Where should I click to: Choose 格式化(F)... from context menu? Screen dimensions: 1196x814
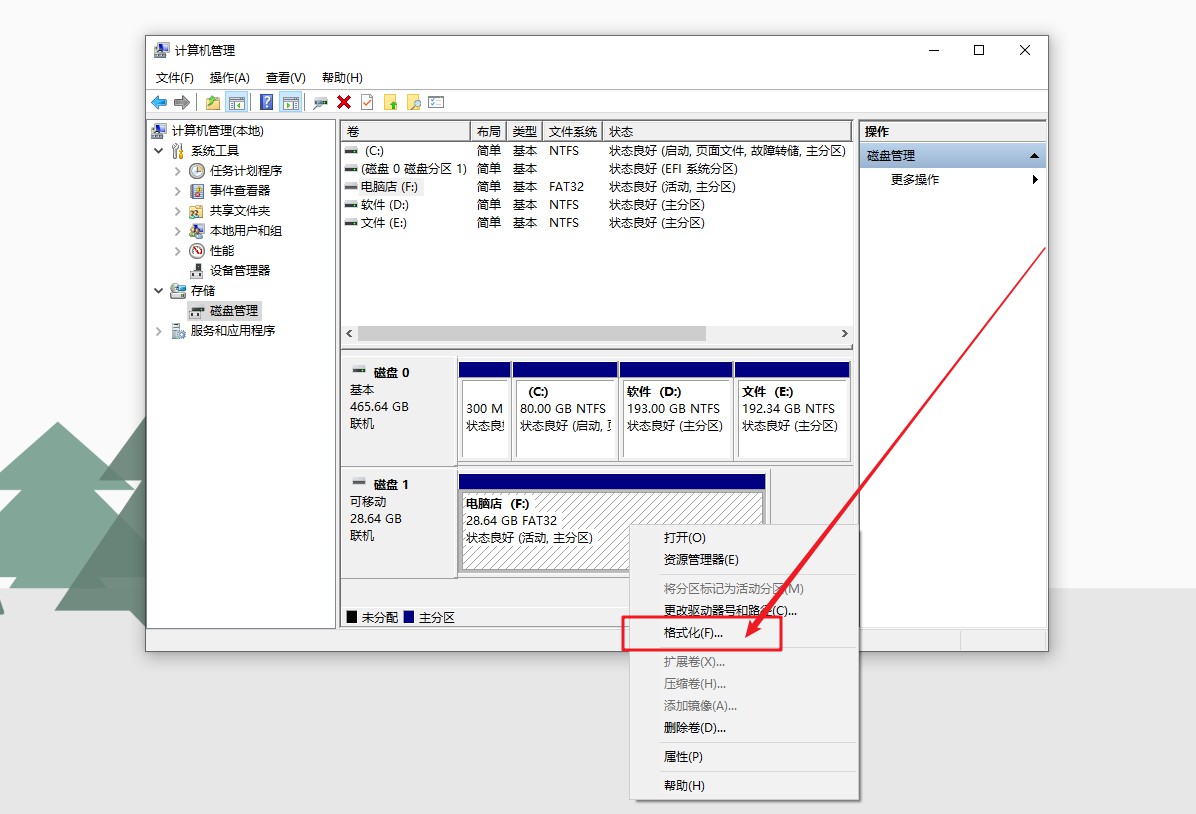[693, 633]
